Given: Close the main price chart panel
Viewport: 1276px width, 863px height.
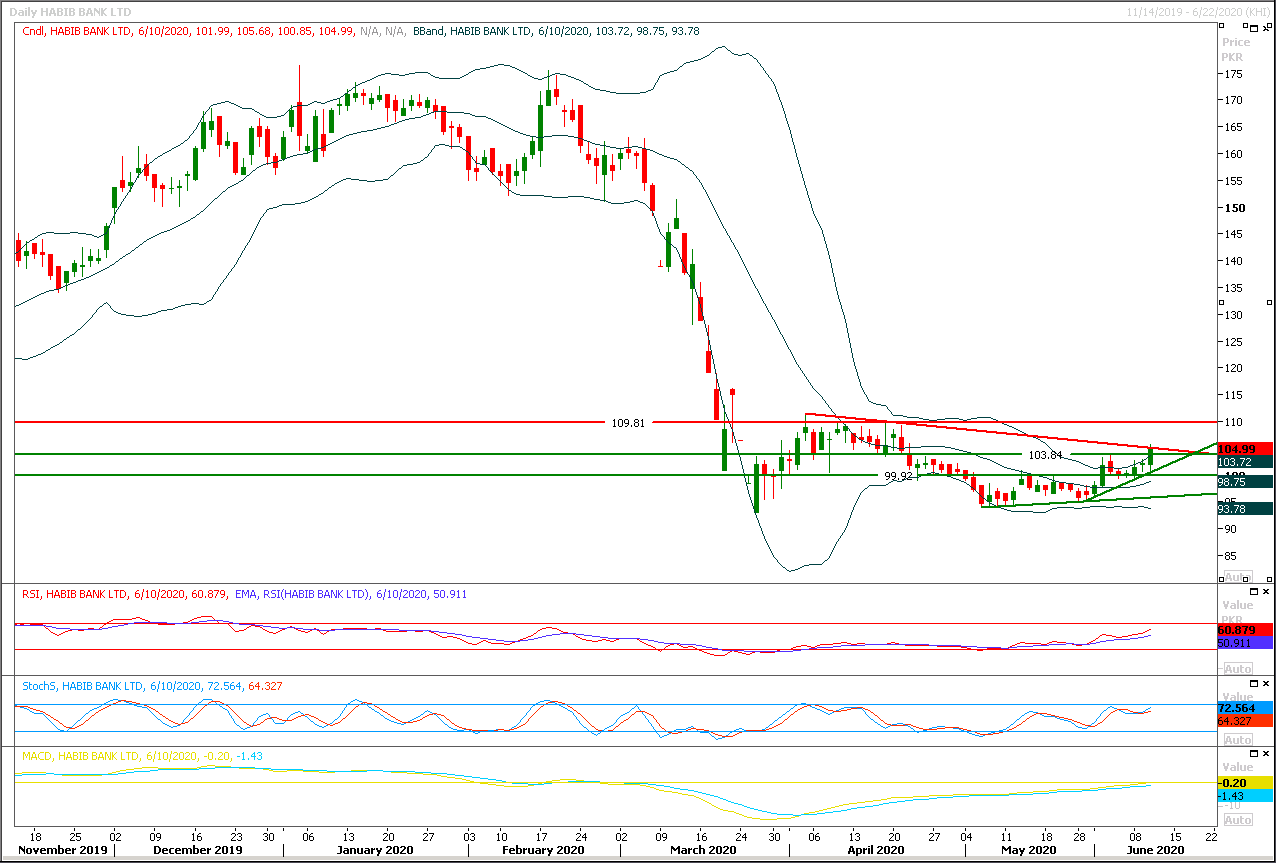Looking at the screenshot, I should pyautogui.click(x=1264, y=30).
